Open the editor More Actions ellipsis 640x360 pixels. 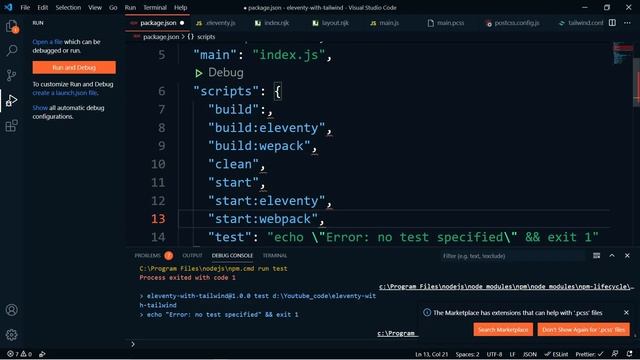click(627, 23)
